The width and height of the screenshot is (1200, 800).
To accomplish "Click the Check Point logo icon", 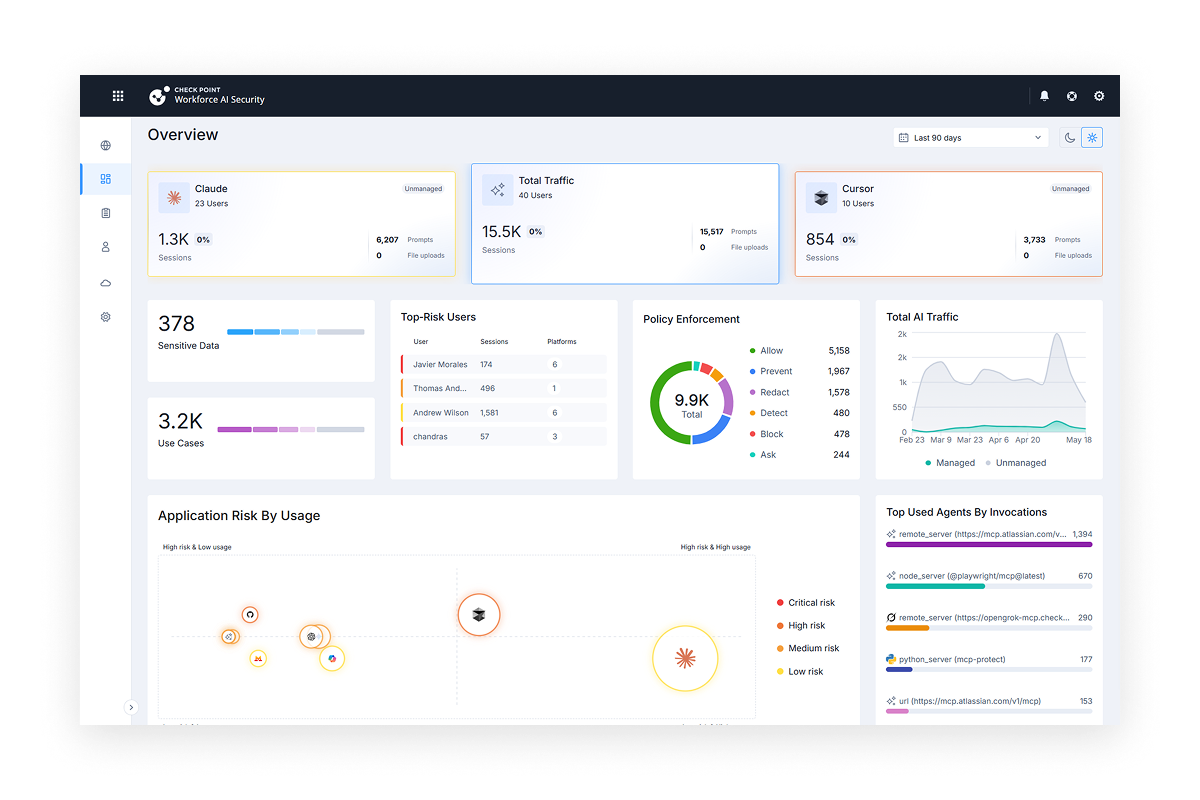I will 158,96.
